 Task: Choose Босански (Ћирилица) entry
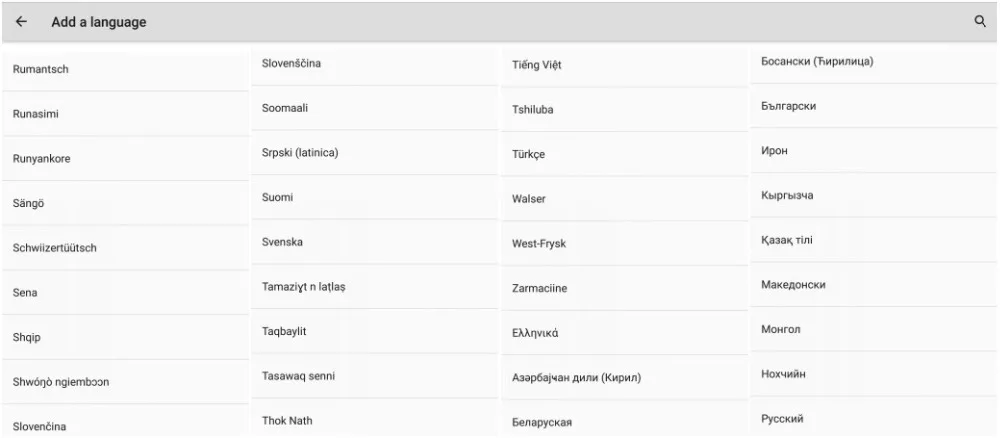(x=874, y=62)
